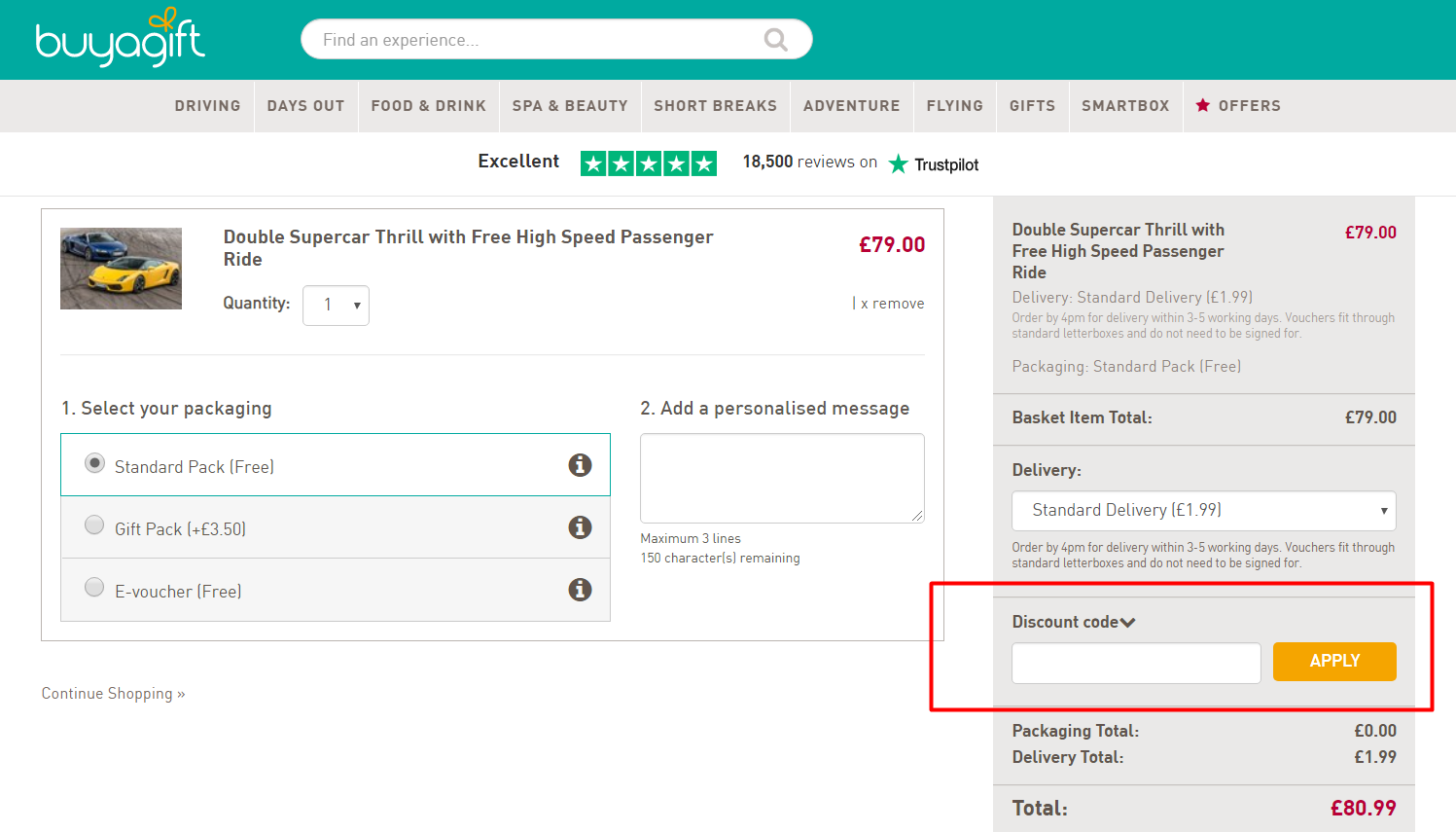Open Standard Pack info icon
The image size is (1456, 832).
(x=580, y=465)
